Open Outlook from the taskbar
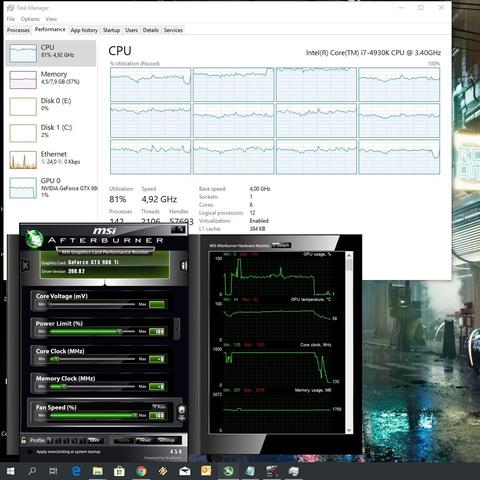This screenshot has width=480, height=480. tap(206, 471)
